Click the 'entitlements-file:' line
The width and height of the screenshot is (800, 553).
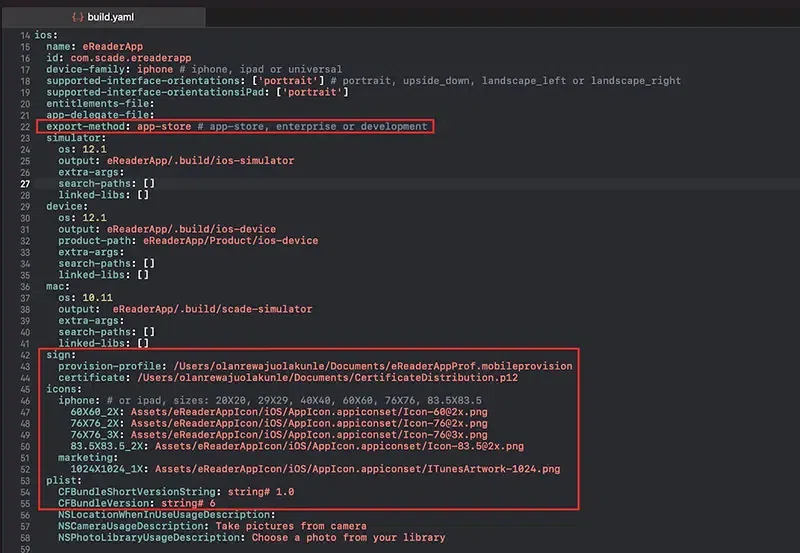click(100, 104)
